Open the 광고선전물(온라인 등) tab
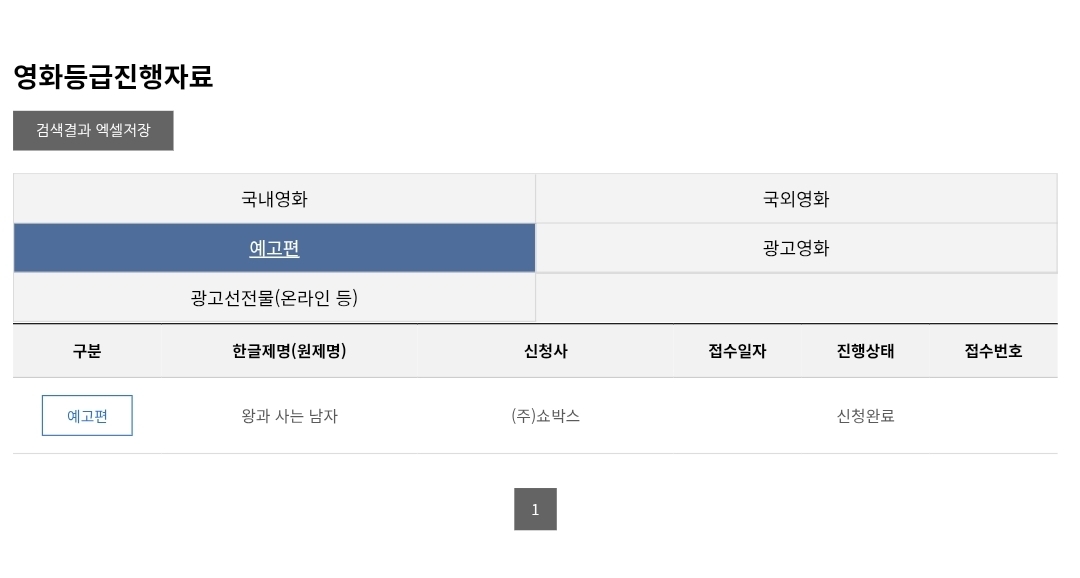Screen dimensions: 1080x578 coord(274,298)
